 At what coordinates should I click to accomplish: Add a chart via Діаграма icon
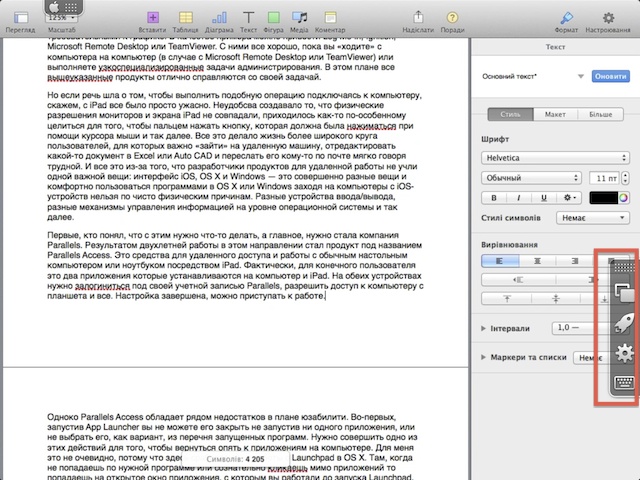(219, 18)
